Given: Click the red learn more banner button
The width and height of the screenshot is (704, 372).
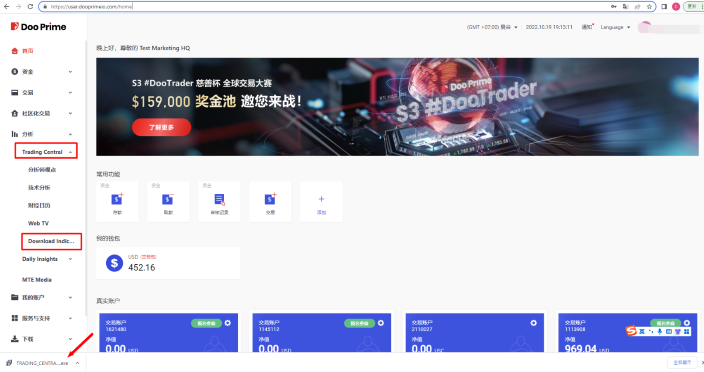Looking at the screenshot, I should click(x=162, y=127).
